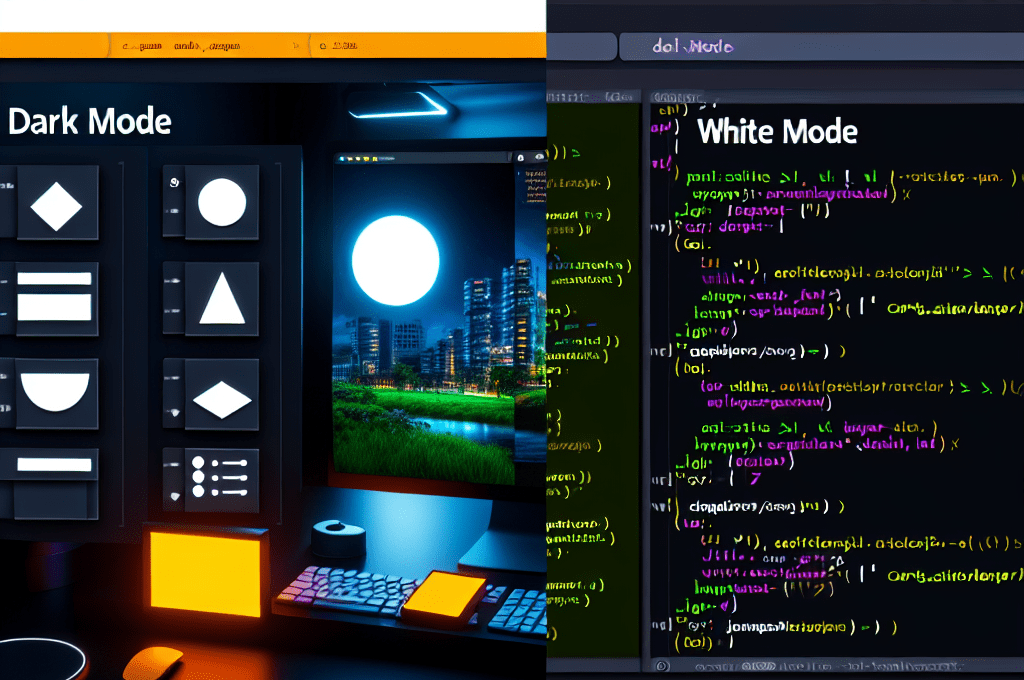Select the wide rhombus tile below the triangle
The height and width of the screenshot is (680, 1024).
click(222, 395)
